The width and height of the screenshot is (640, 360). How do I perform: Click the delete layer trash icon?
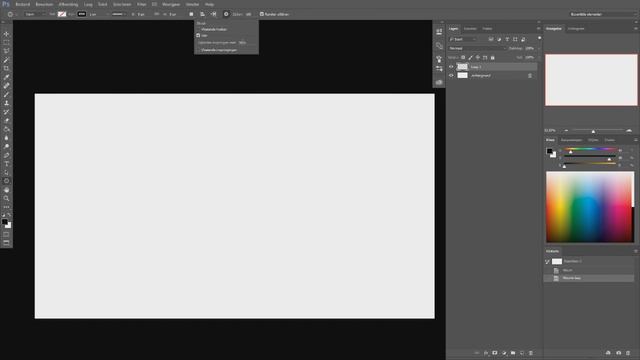tap(531, 353)
